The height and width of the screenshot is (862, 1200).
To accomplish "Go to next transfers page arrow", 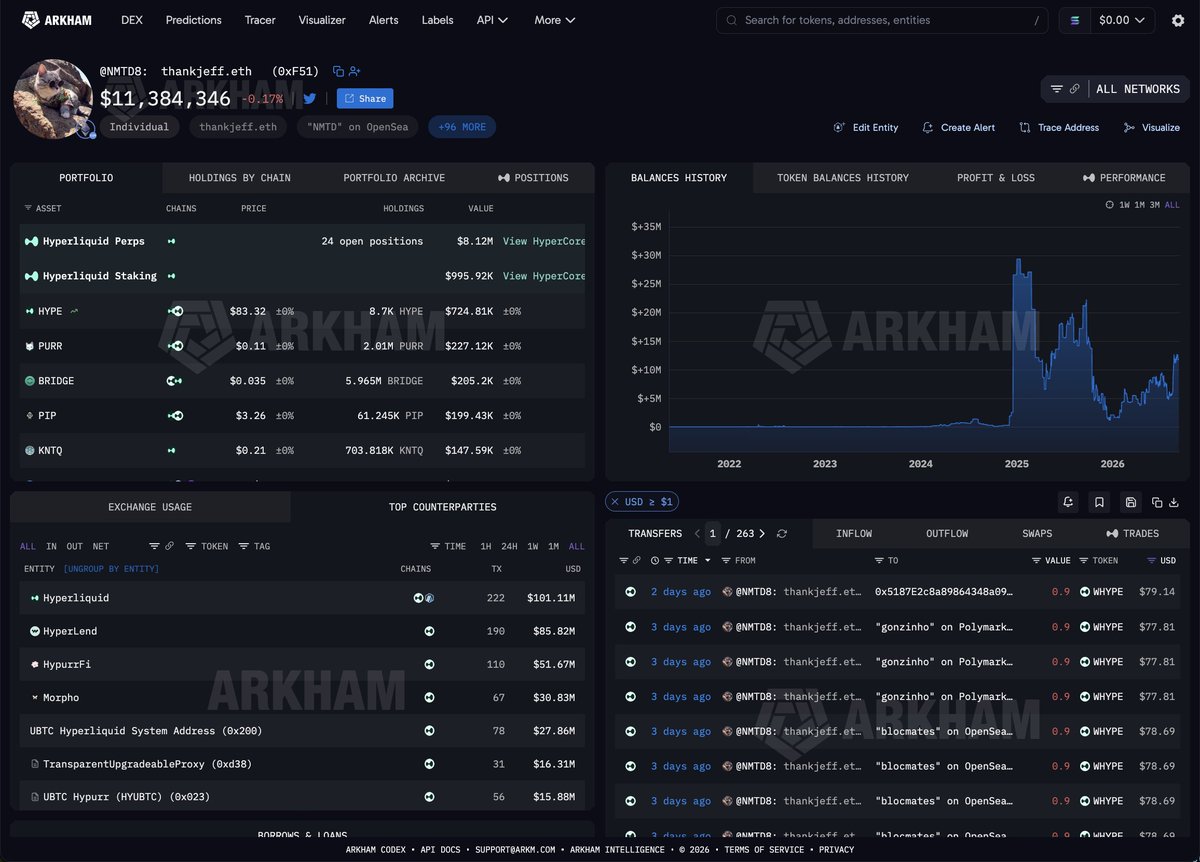I will (762, 534).
